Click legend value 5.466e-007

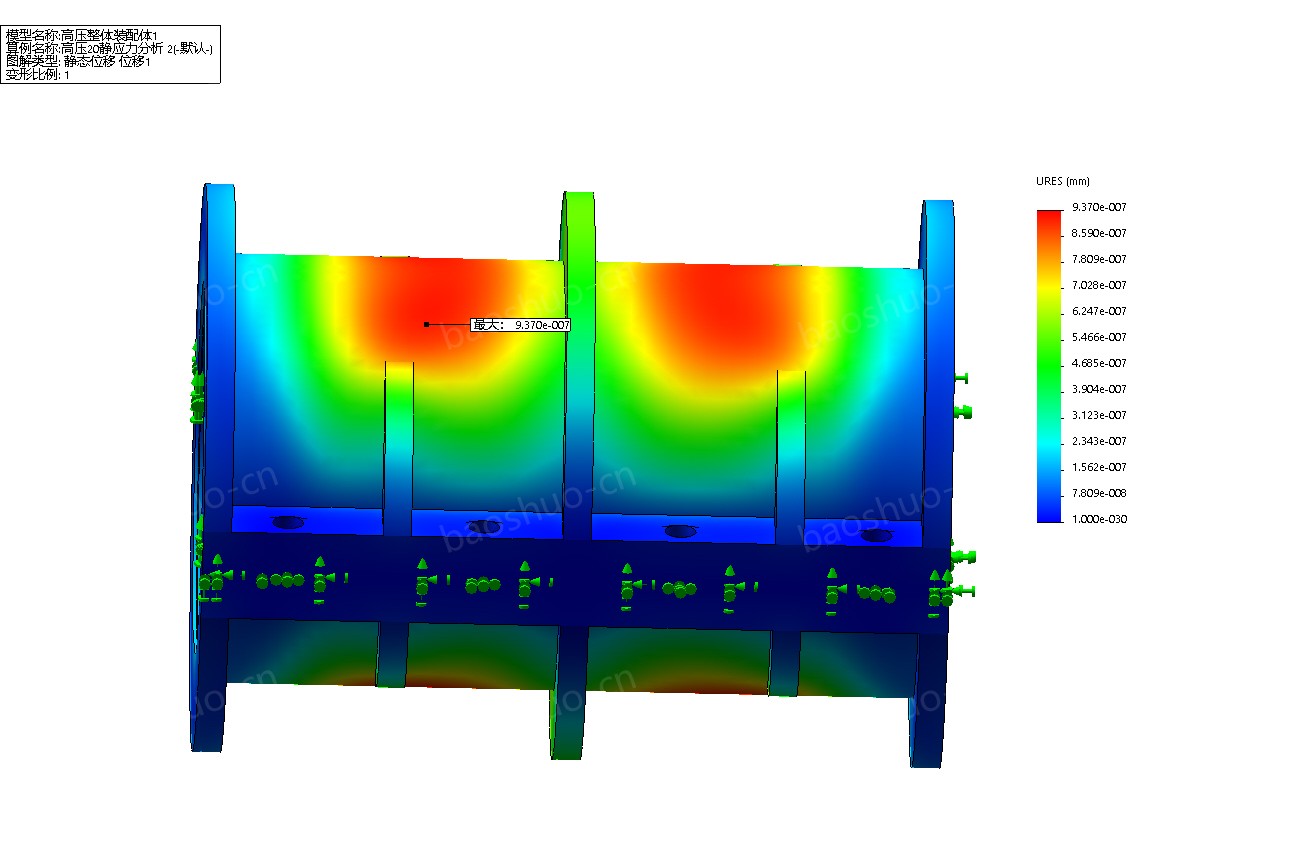point(1099,337)
